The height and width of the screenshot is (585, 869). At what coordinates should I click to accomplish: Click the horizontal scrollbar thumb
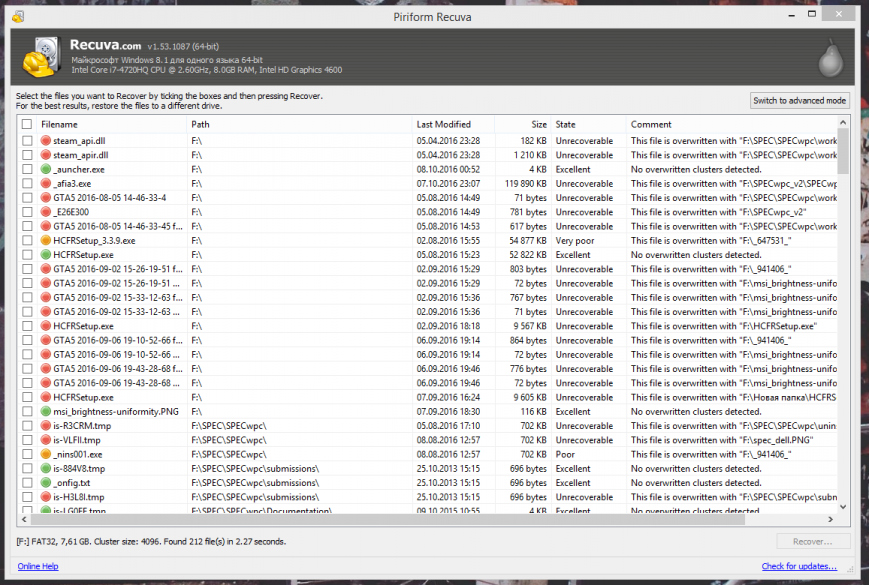390,519
